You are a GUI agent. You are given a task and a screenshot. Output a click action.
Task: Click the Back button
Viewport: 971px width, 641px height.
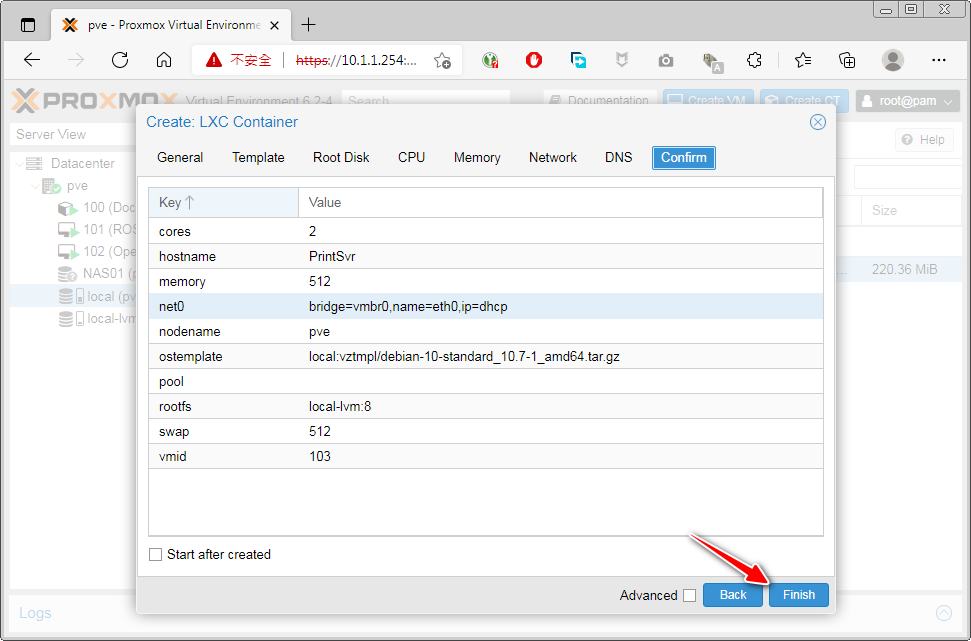click(733, 594)
